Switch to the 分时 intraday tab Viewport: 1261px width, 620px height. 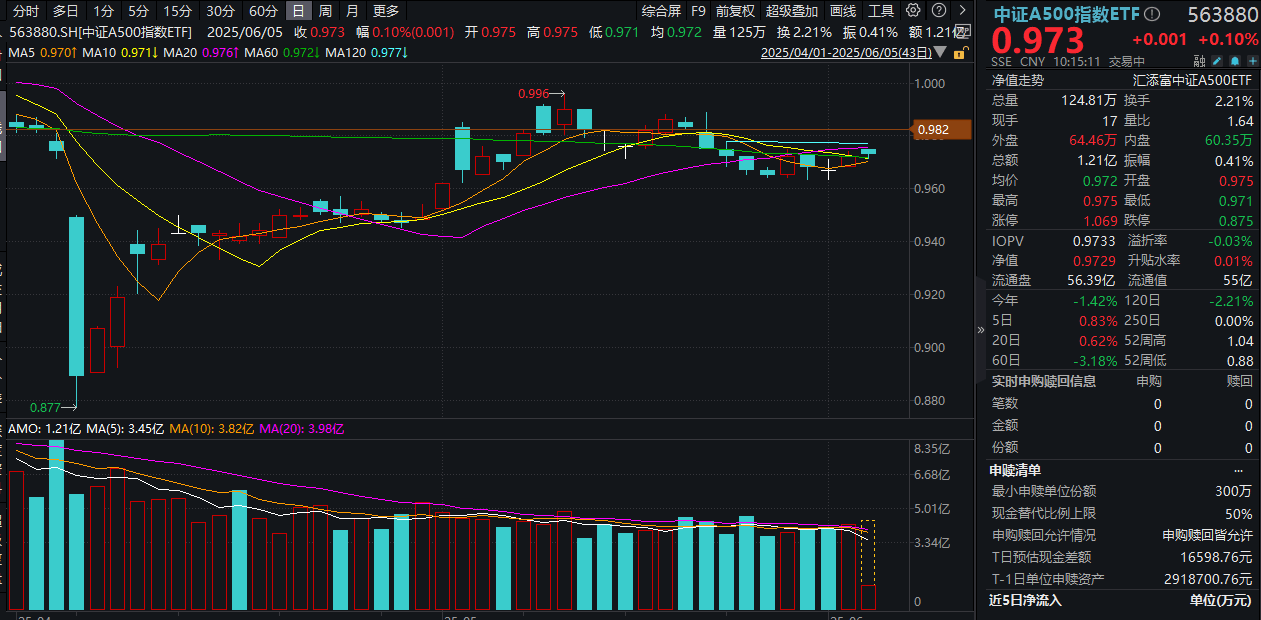pyautogui.click(x=26, y=11)
